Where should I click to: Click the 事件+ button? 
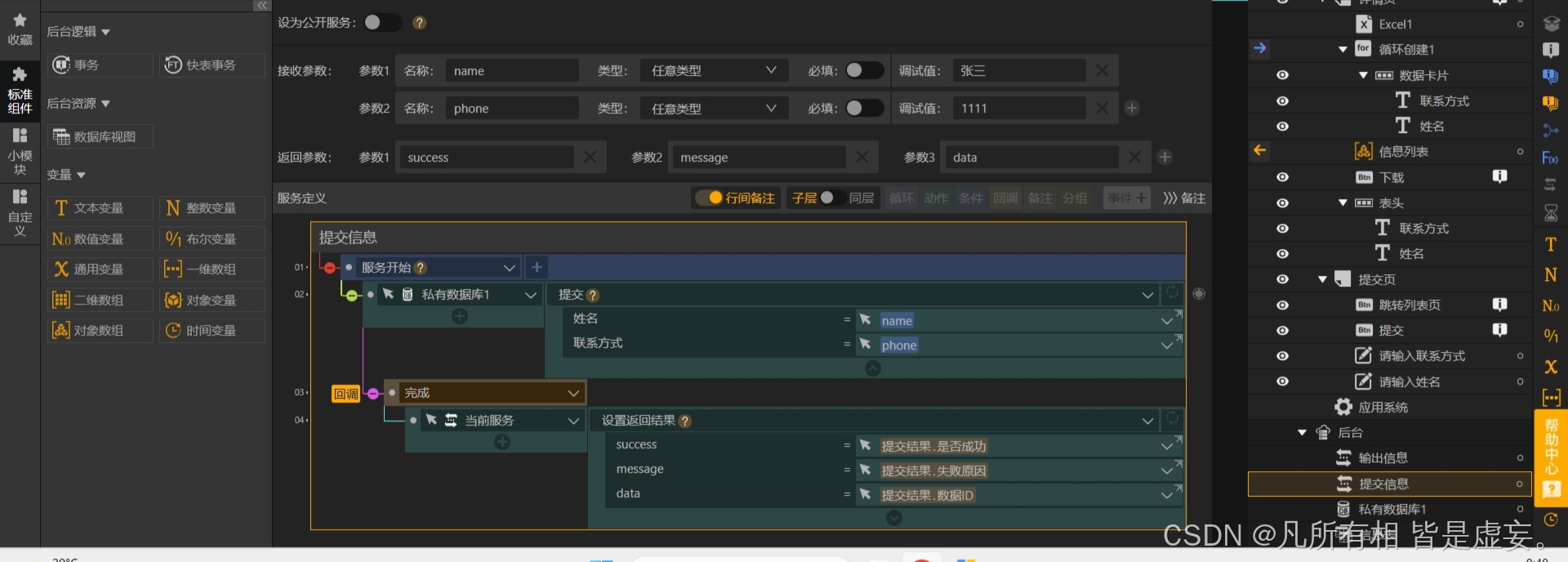pos(1127,198)
